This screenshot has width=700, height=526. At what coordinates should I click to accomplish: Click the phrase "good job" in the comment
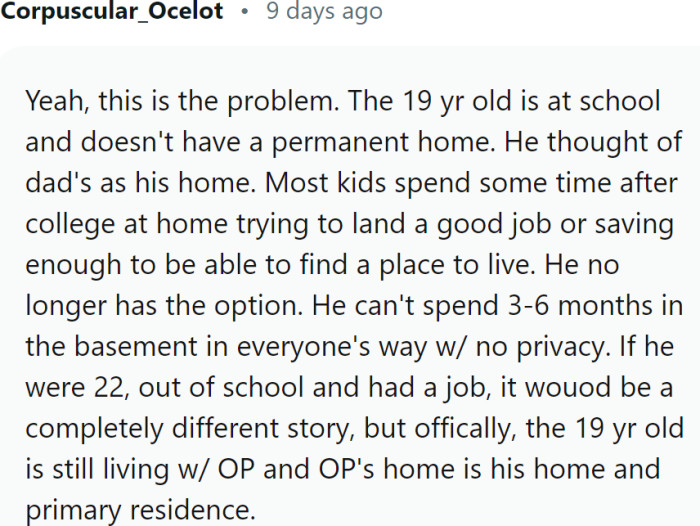coord(494,225)
